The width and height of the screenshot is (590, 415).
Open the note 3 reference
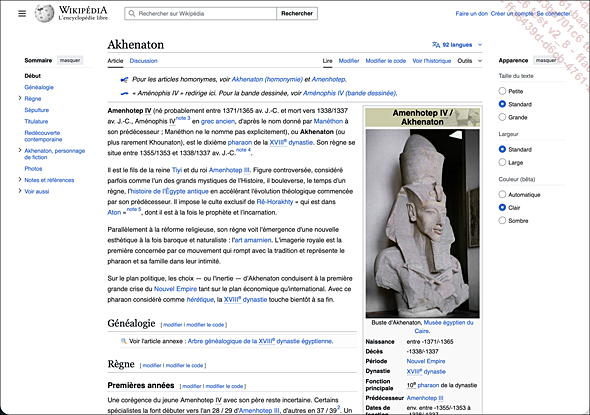click(x=183, y=118)
